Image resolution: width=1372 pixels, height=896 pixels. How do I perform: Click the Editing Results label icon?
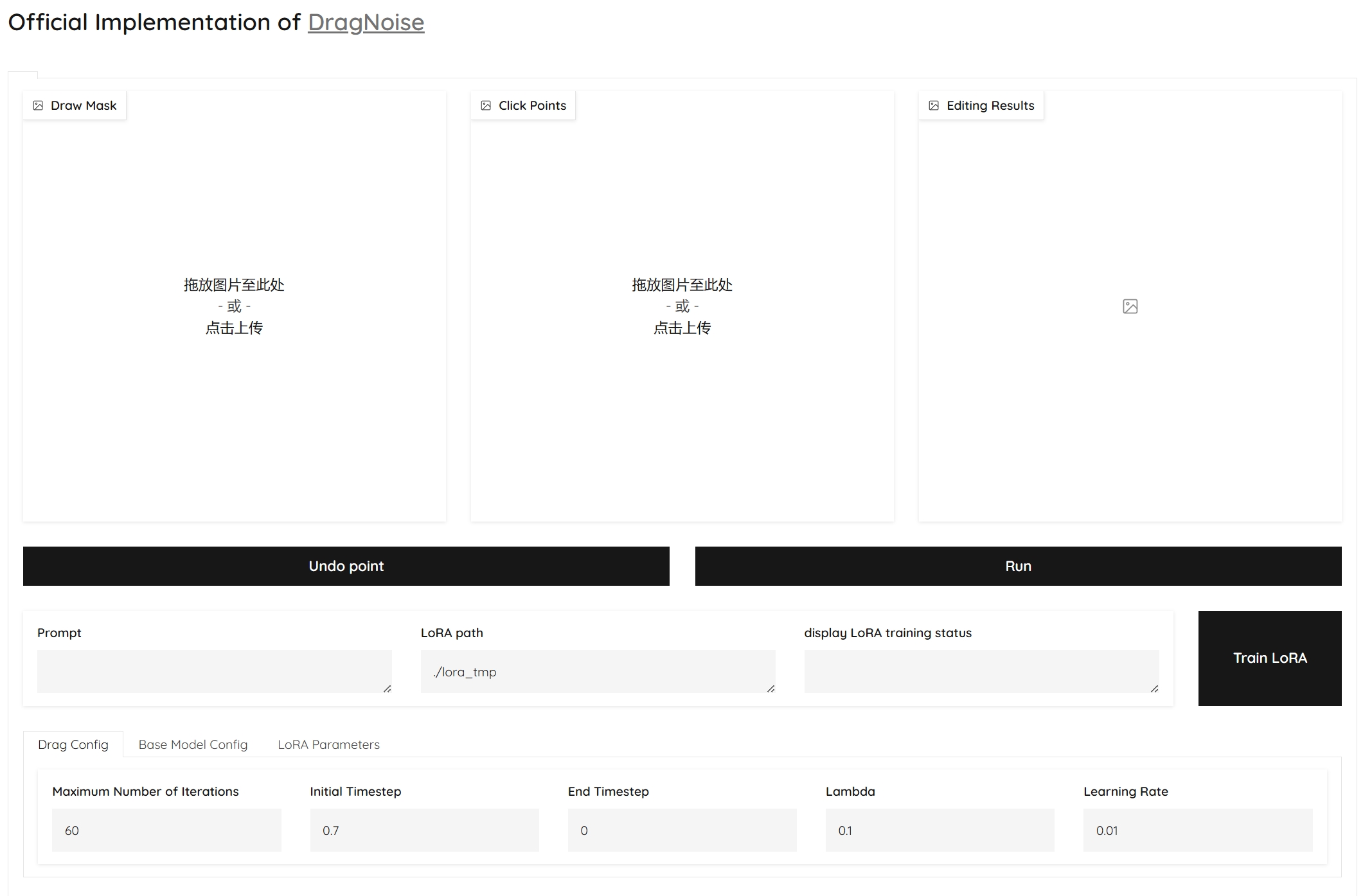click(934, 105)
